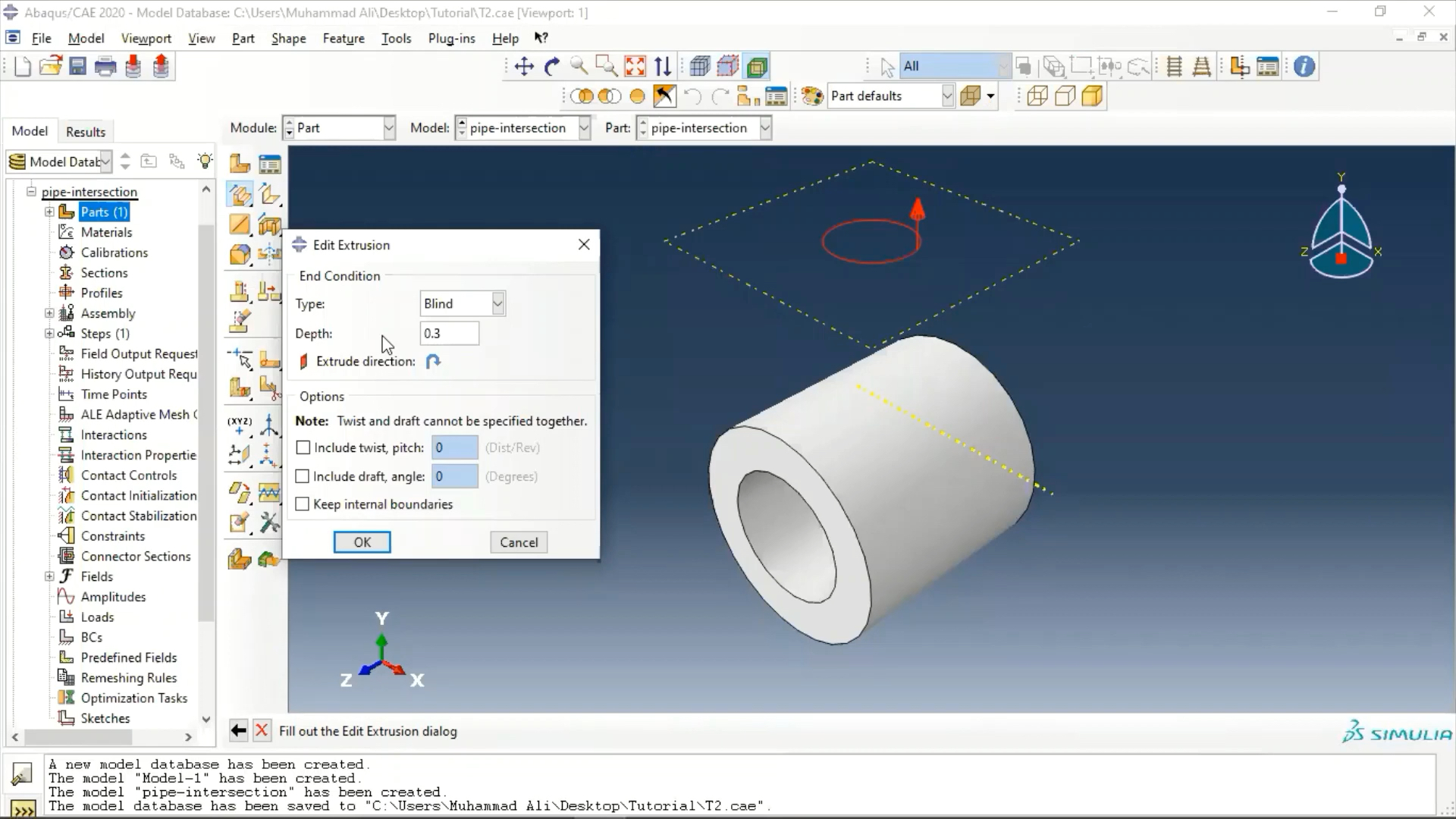Click OK to confirm extrusion settings
The image size is (1456, 819).
[362, 542]
